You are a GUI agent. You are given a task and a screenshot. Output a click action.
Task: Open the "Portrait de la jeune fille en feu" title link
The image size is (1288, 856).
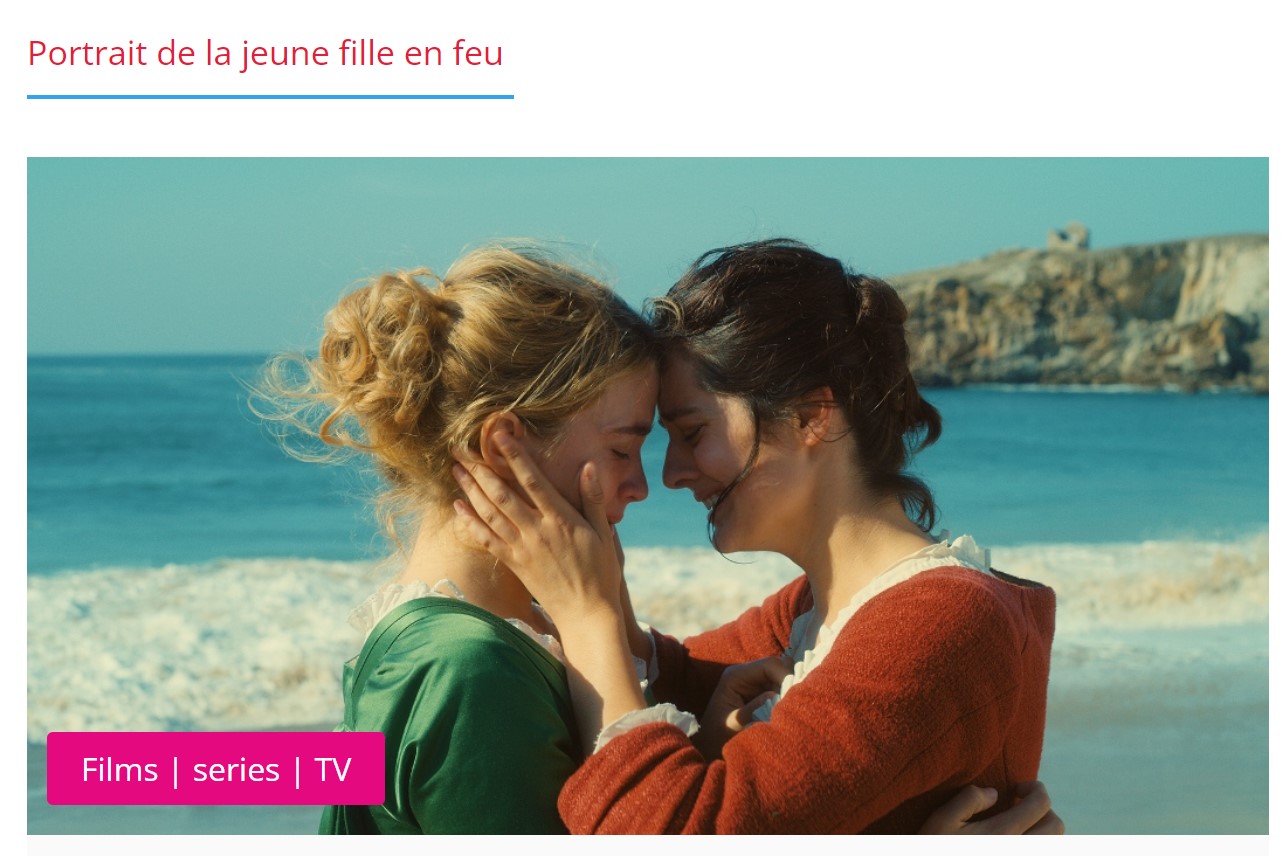265,53
